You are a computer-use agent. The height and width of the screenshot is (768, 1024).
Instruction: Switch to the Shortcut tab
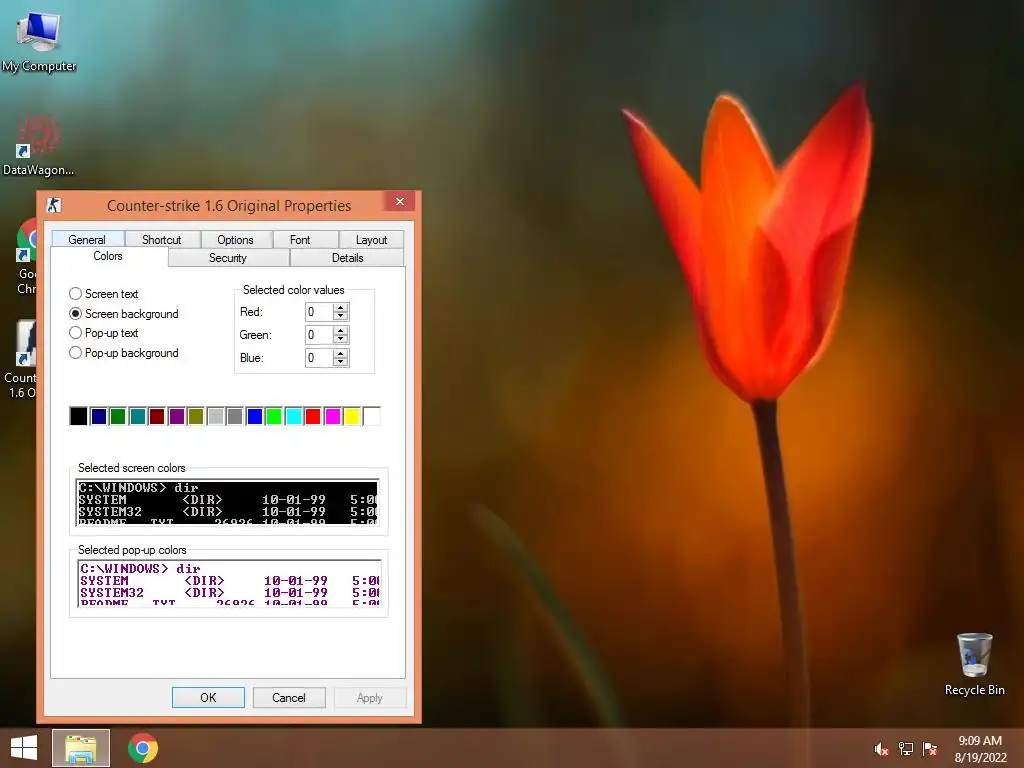click(x=162, y=240)
